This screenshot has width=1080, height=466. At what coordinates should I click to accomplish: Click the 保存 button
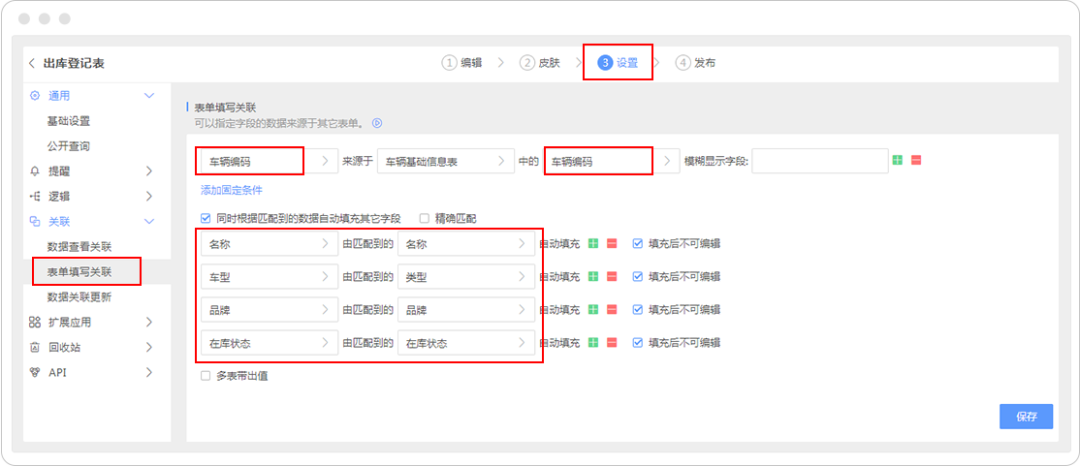click(1025, 416)
